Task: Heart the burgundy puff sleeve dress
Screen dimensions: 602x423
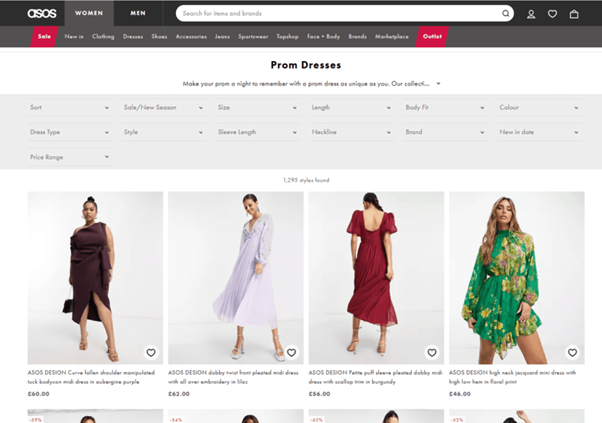Action: [x=432, y=352]
